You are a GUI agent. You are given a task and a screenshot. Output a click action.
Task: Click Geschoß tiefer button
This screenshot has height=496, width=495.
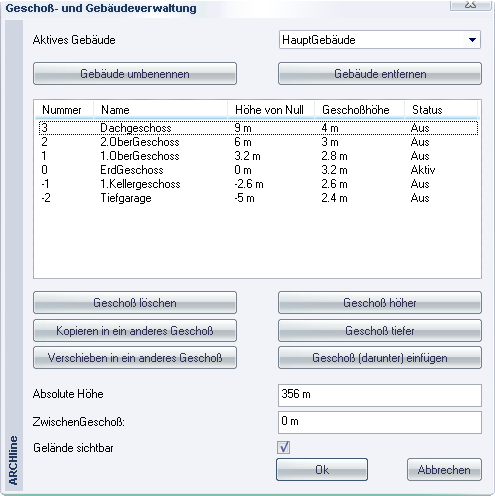pos(380,331)
